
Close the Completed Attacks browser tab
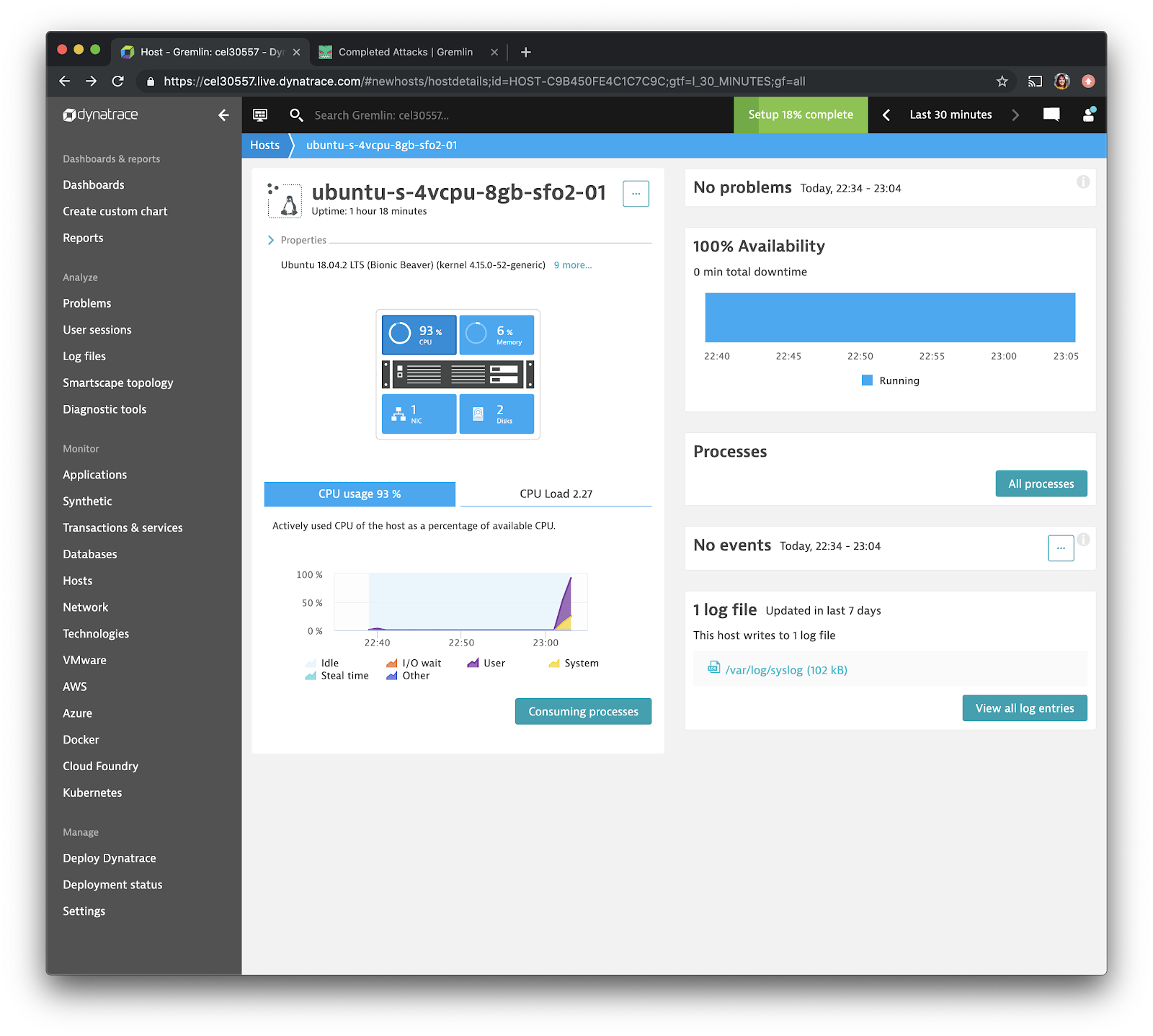coord(494,52)
